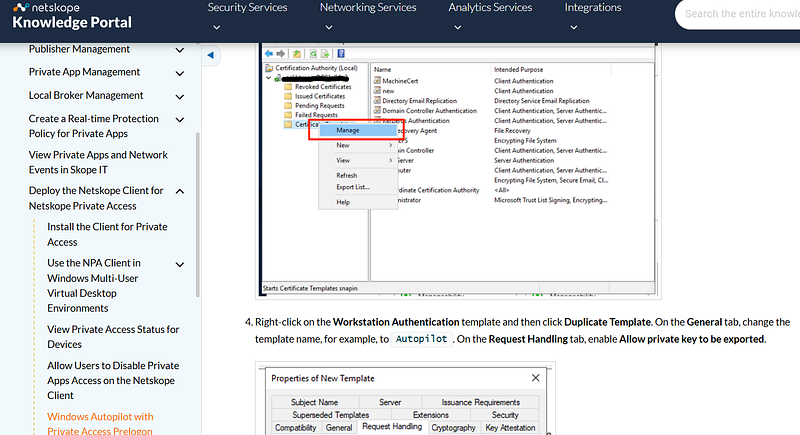Switch to the Key Attestation tab
This screenshot has height=435, width=800.
click(510, 428)
